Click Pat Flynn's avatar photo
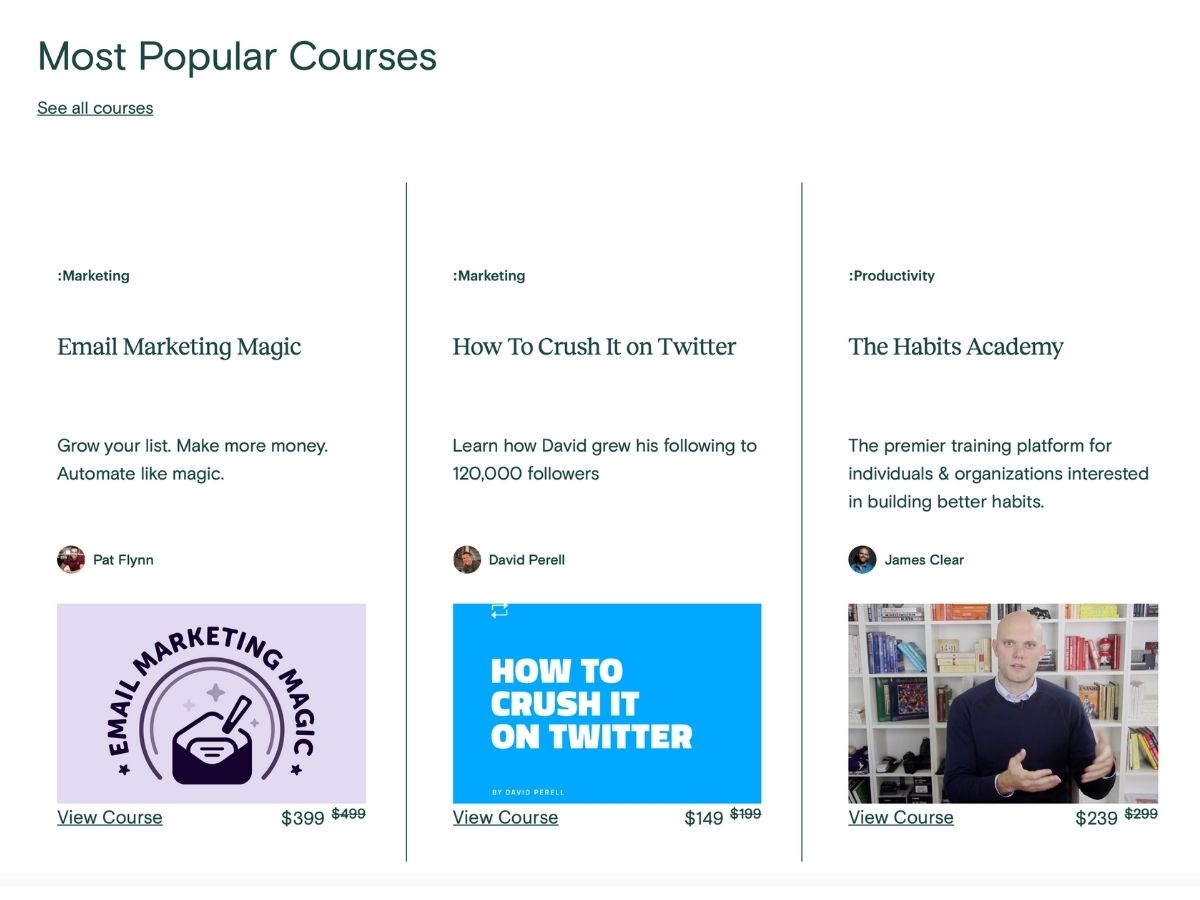Viewport: 1200px width, 900px height. coord(71,559)
